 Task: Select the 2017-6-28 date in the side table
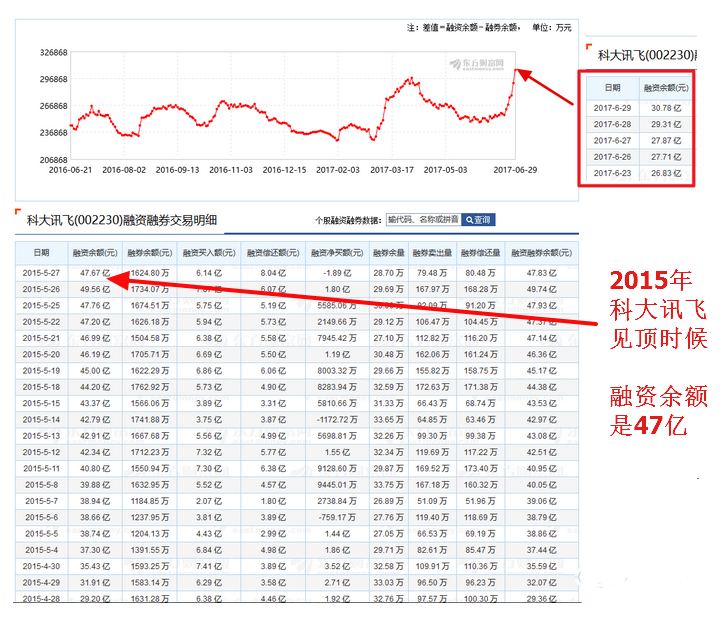click(612, 124)
